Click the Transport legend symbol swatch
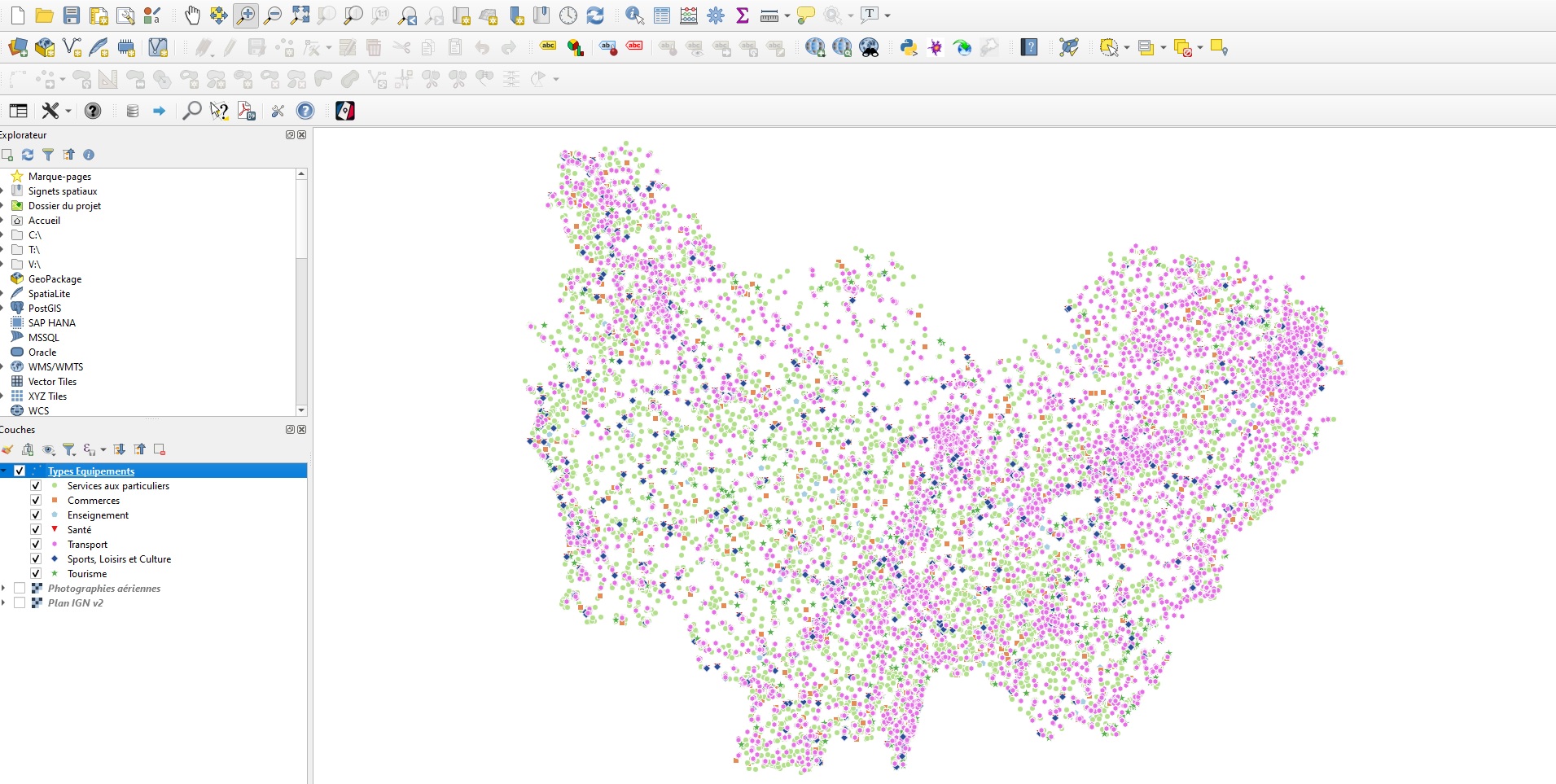This screenshot has width=1556, height=784. click(x=55, y=544)
